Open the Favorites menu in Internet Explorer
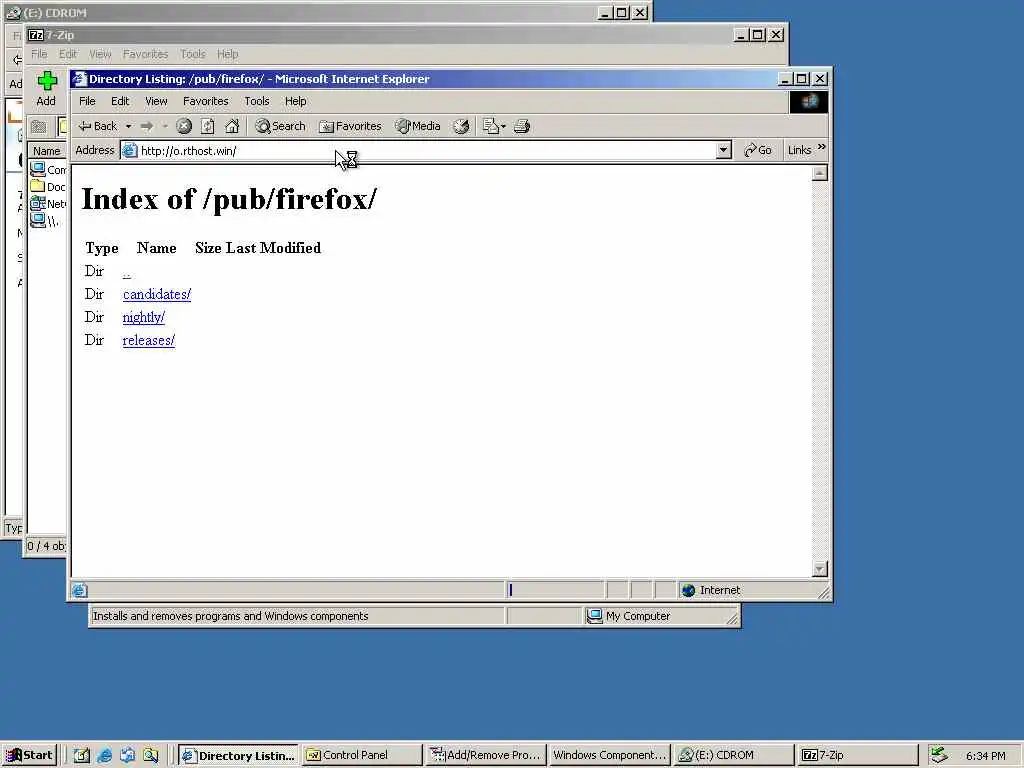The width and height of the screenshot is (1024, 768). click(x=206, y=101)
